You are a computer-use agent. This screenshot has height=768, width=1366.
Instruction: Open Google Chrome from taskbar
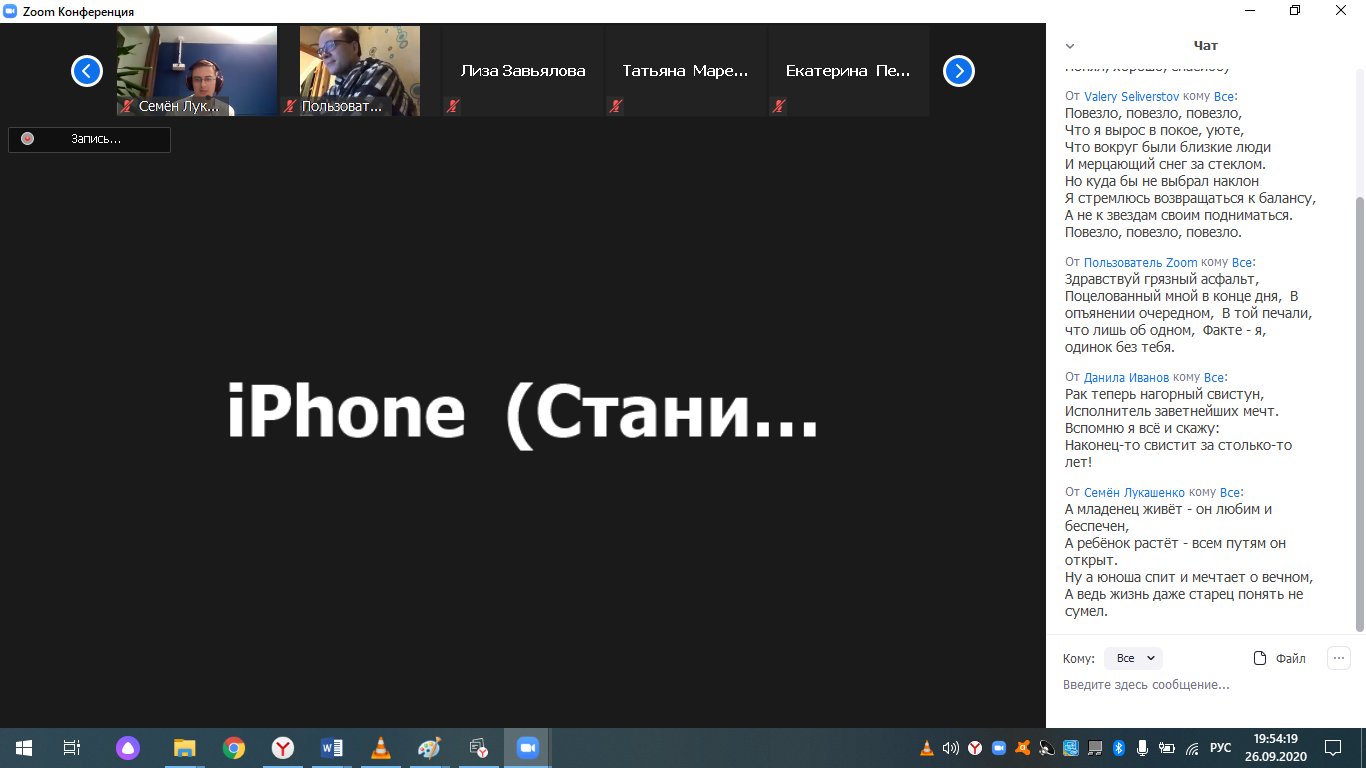(234, 748)
